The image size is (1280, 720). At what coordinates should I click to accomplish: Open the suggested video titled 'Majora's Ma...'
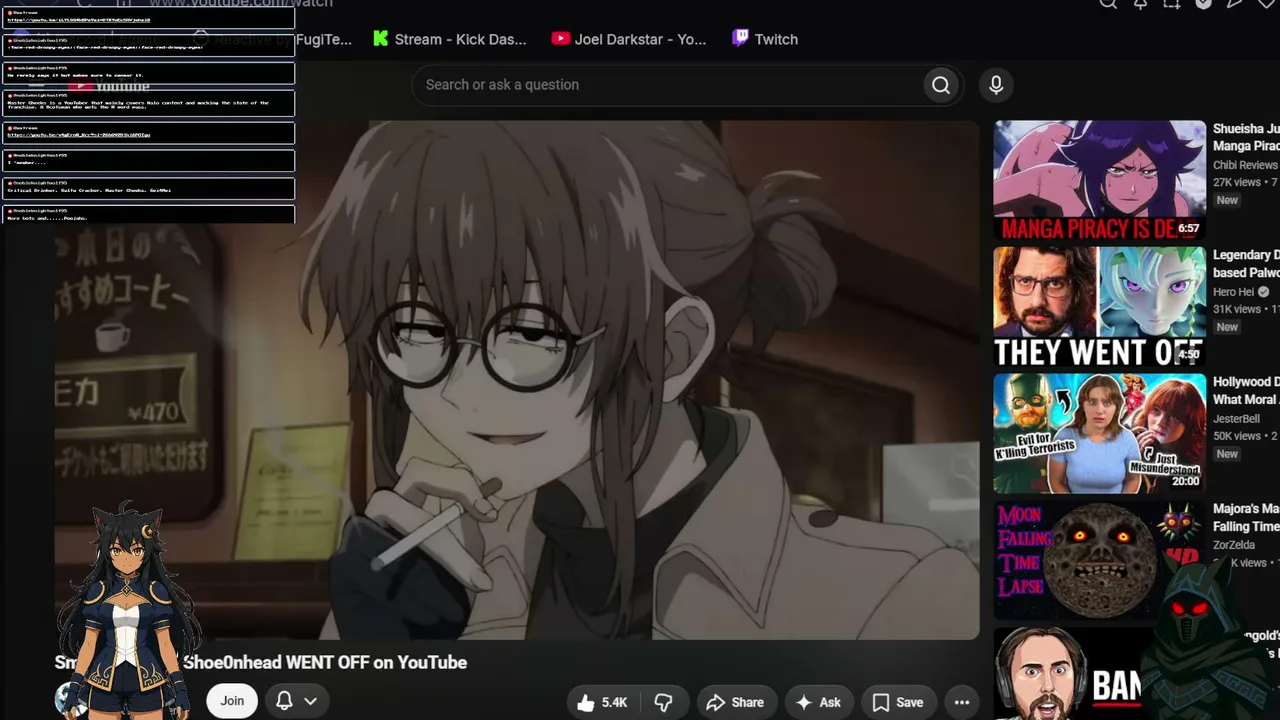pyautogui.click(x=1246, y=518)
